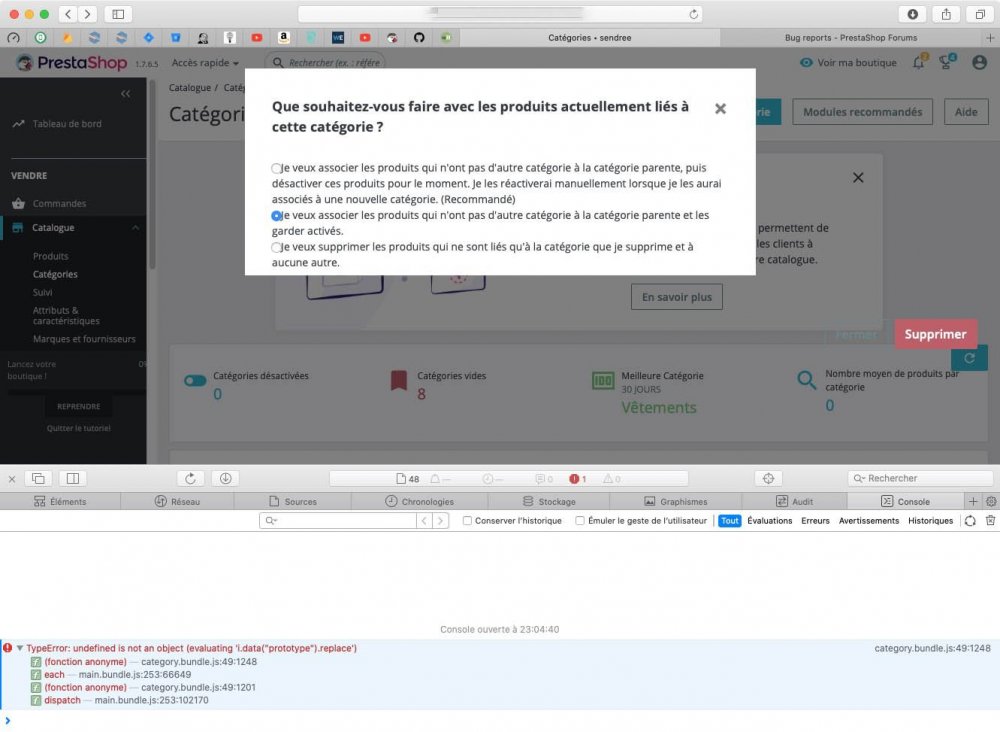This screenshot has height=732, width=1000.
Task: Close the Web Inspector panel
Action: pos(11,479)
